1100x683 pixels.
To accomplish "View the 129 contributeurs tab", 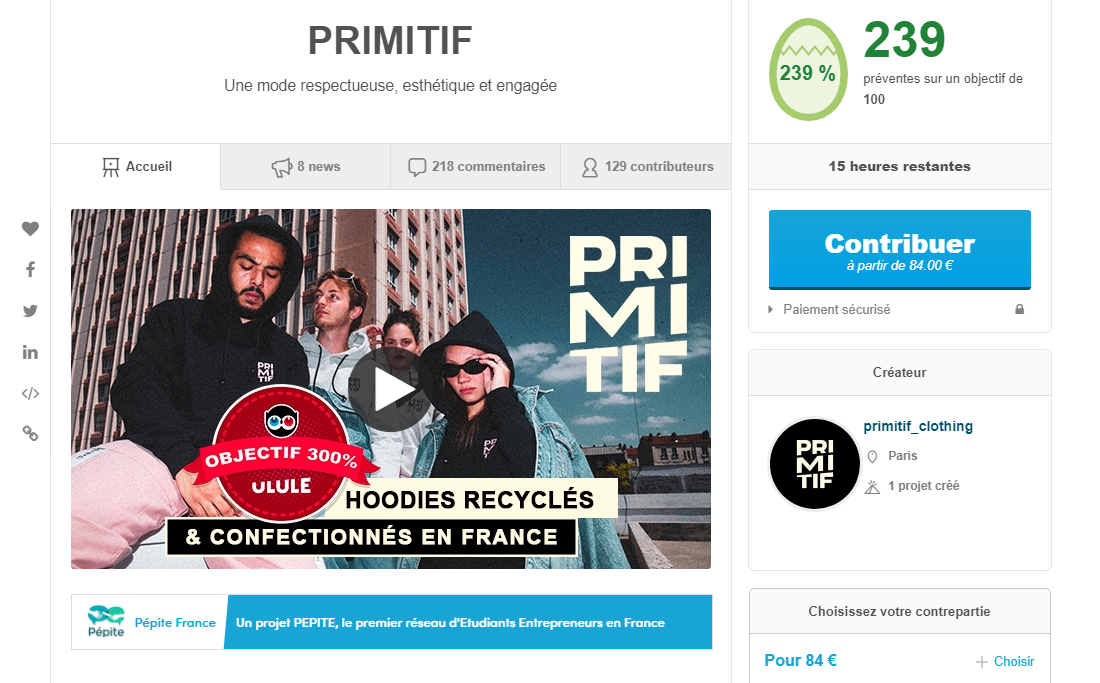I will (646, 167).
